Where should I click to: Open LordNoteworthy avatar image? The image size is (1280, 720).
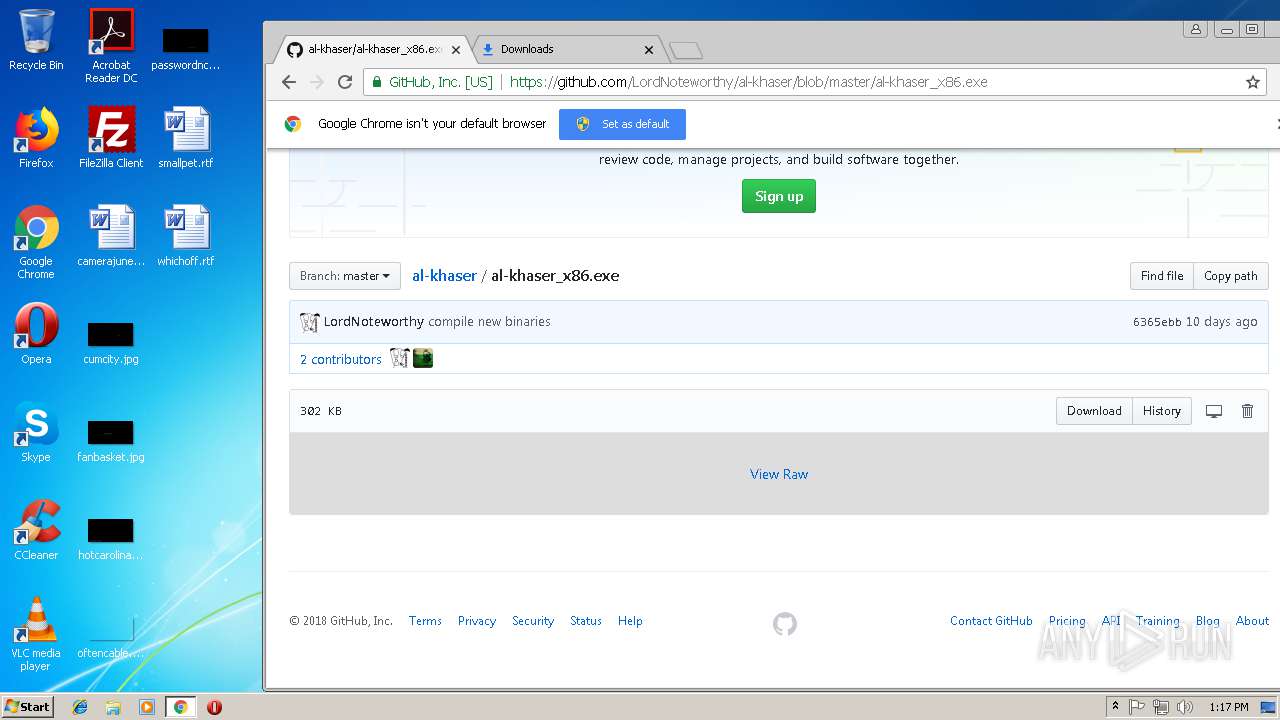310,322
